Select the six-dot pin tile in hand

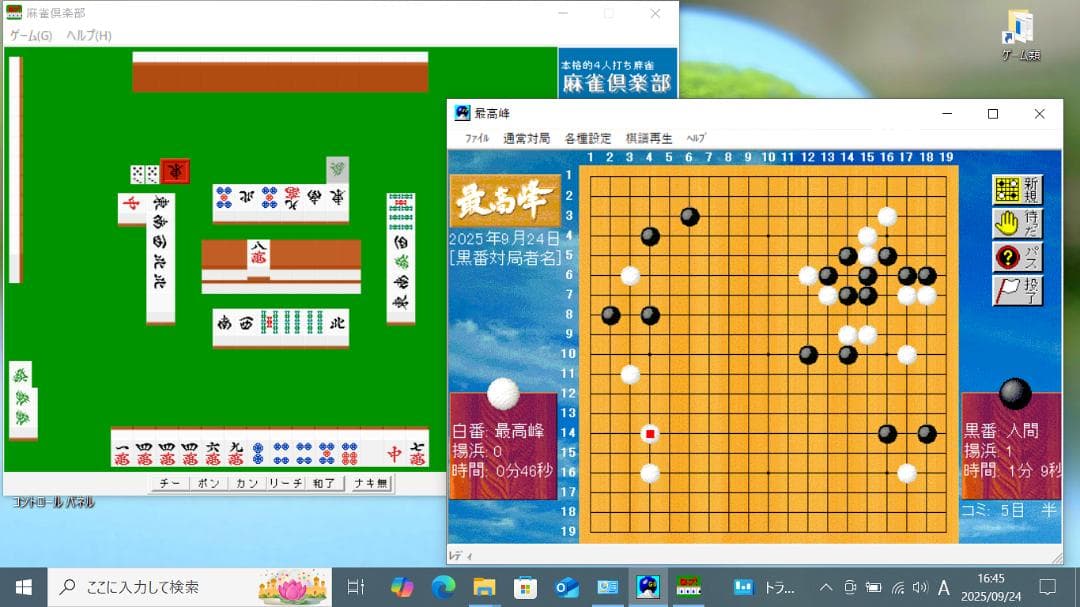(x=349, y=448)
